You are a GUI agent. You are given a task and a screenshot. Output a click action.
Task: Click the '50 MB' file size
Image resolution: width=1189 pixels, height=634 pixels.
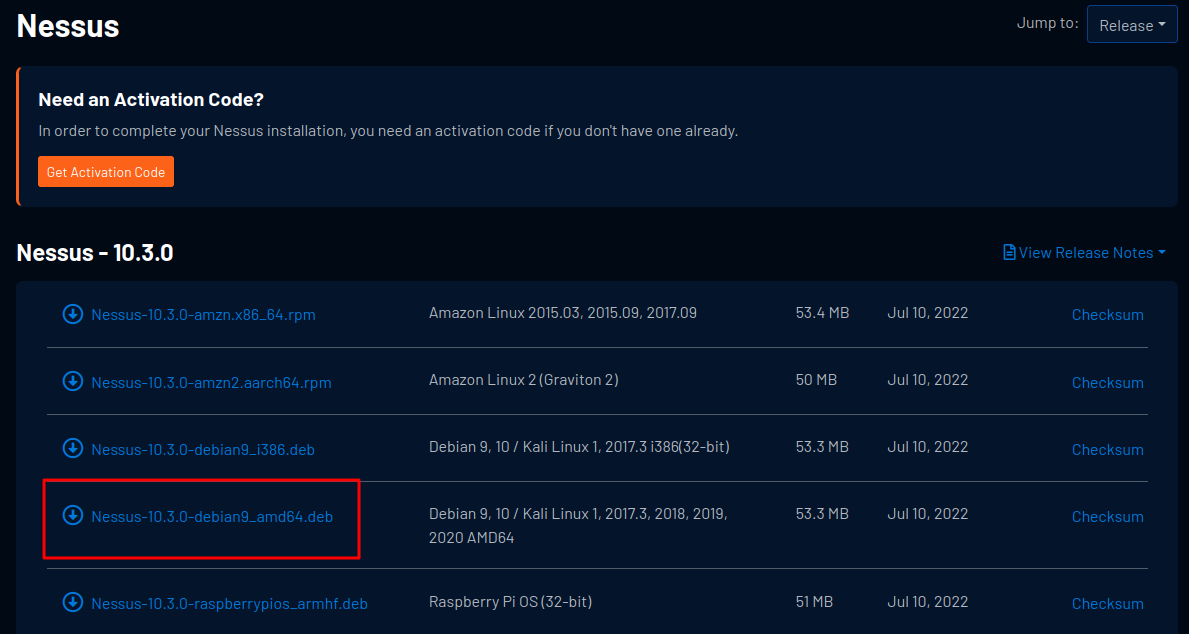816,379
